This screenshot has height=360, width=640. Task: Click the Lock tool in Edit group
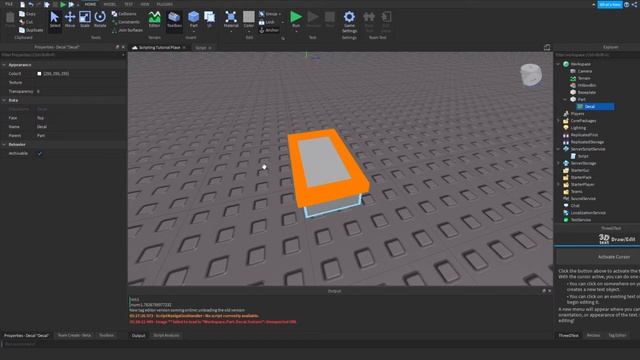(x=267, y=22)
